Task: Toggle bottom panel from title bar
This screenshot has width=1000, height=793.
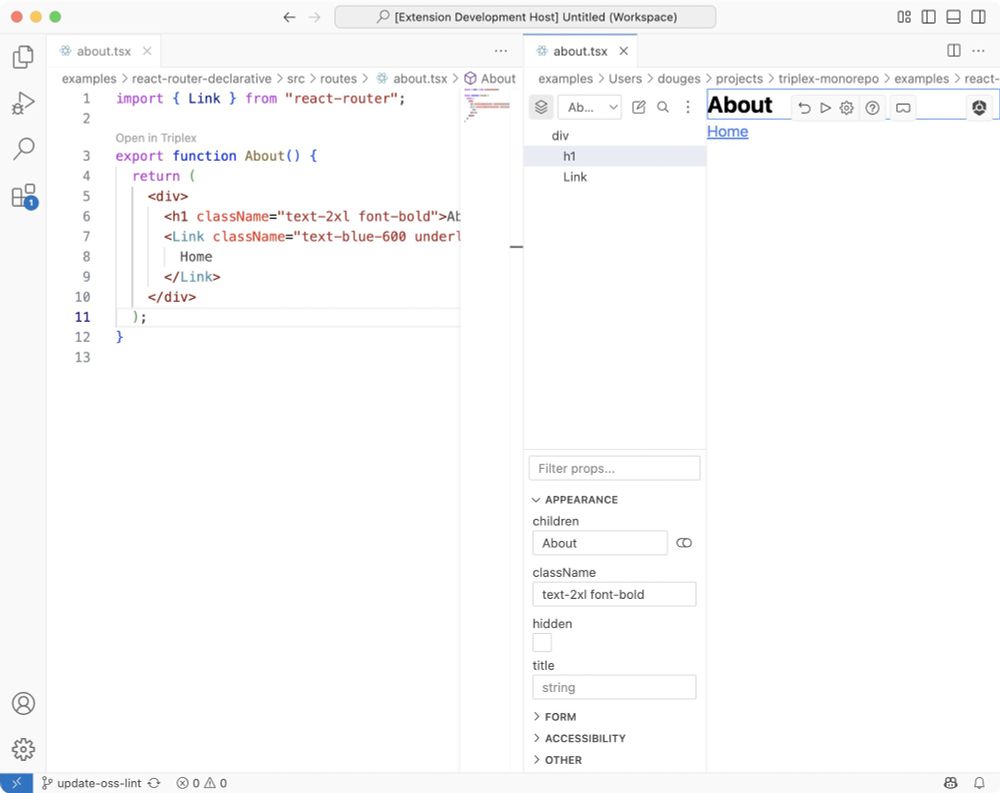Action: click(x=953, y=17)
